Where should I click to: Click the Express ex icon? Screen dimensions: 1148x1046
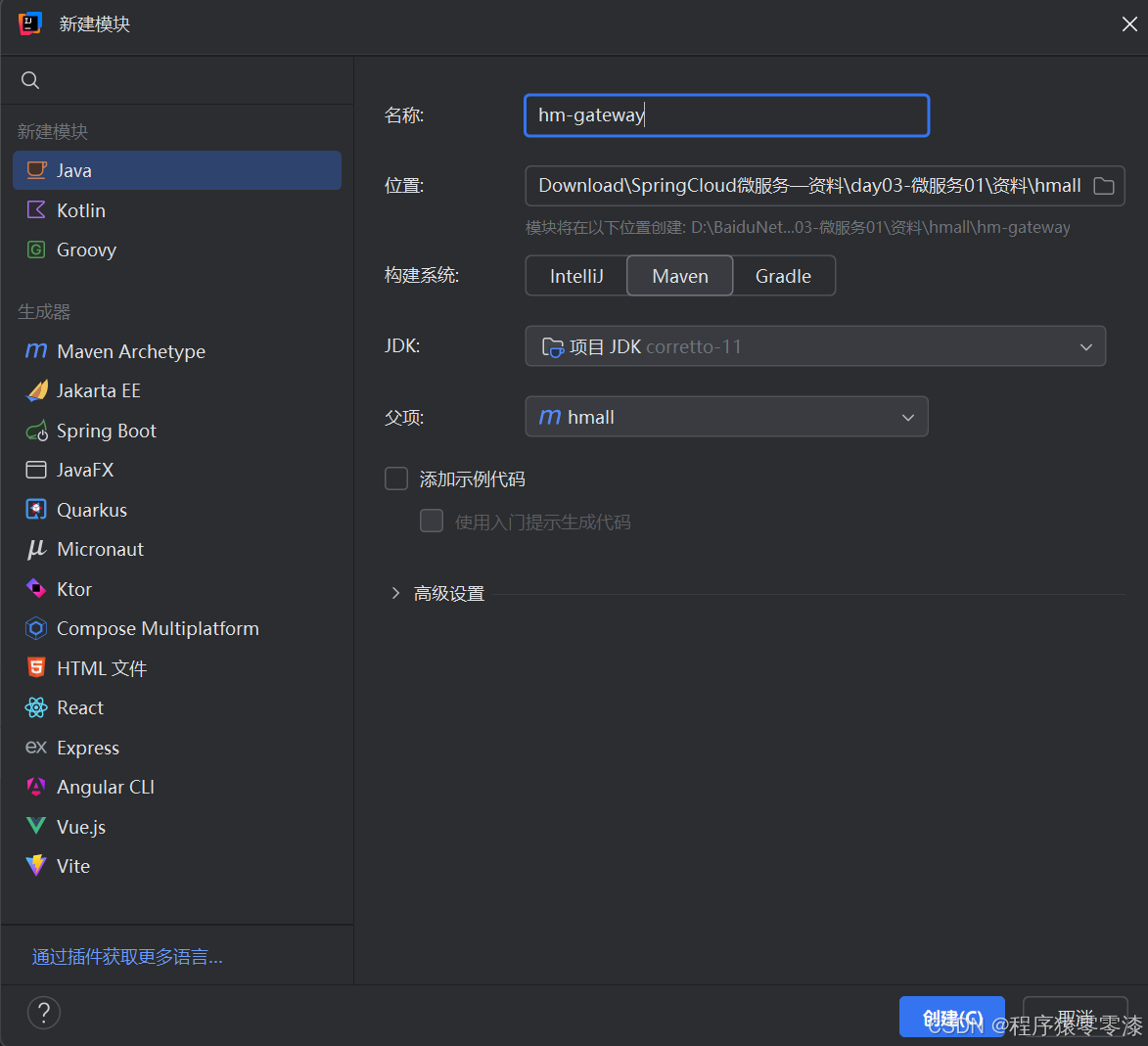coord(36,748)
